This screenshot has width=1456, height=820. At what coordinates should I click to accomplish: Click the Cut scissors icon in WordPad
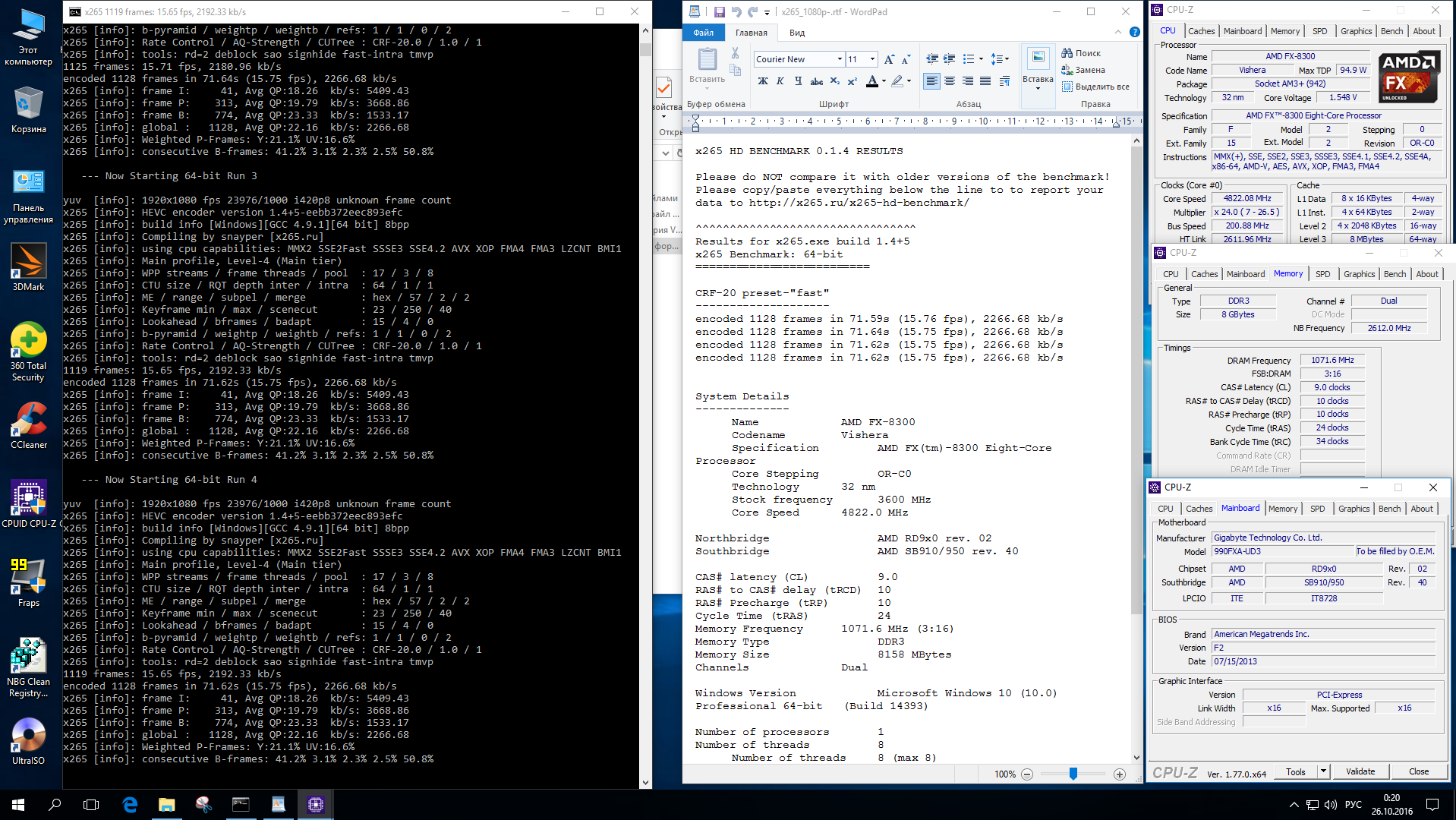pos(735,53)
